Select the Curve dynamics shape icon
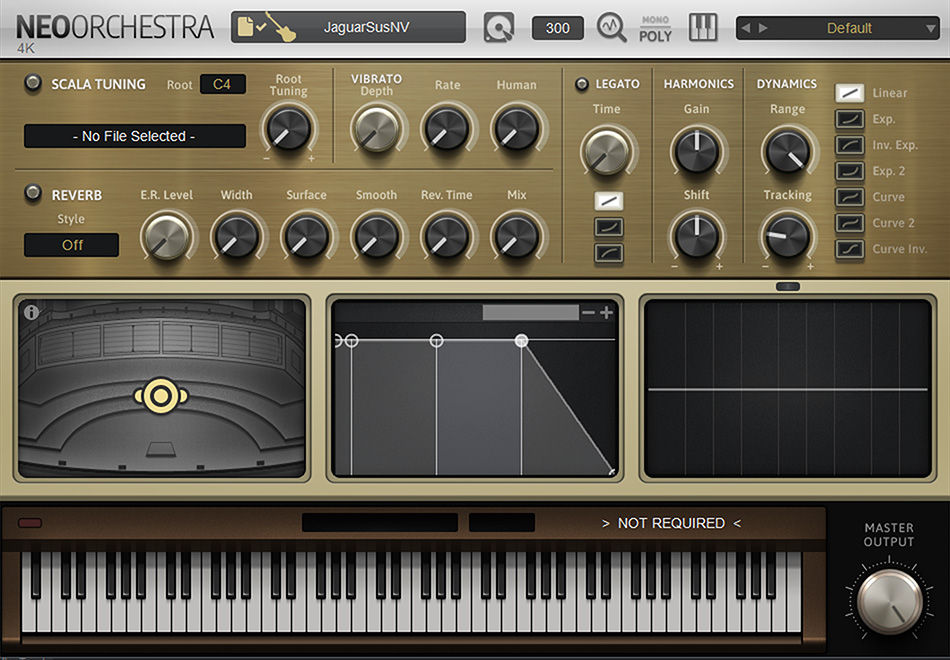Image resolution: width=950 pixels, height=660 pixels. (x=849, y=197)
